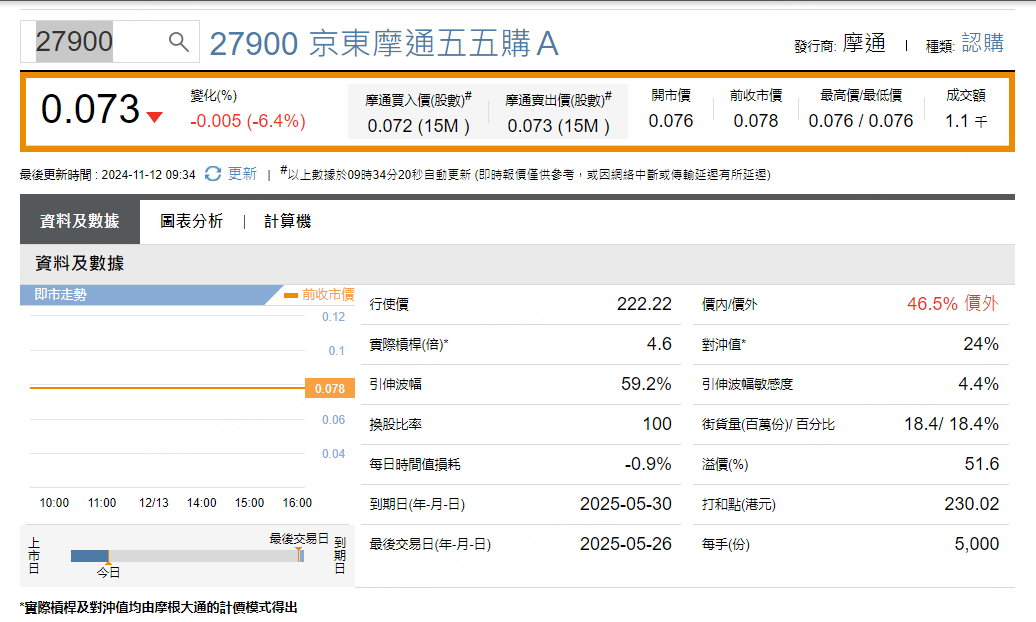
Task: Click the orange 0.078 chart price tag
Action: 330,388
